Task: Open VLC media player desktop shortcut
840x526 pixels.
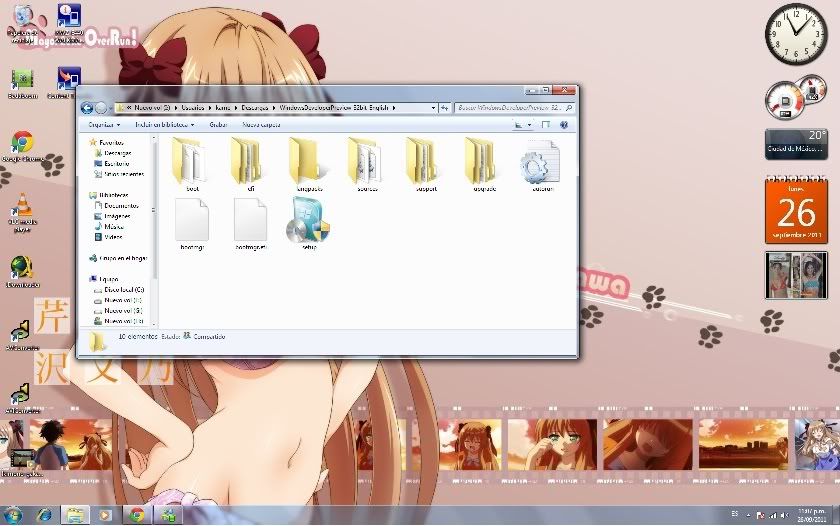Action: coord(22,212)
